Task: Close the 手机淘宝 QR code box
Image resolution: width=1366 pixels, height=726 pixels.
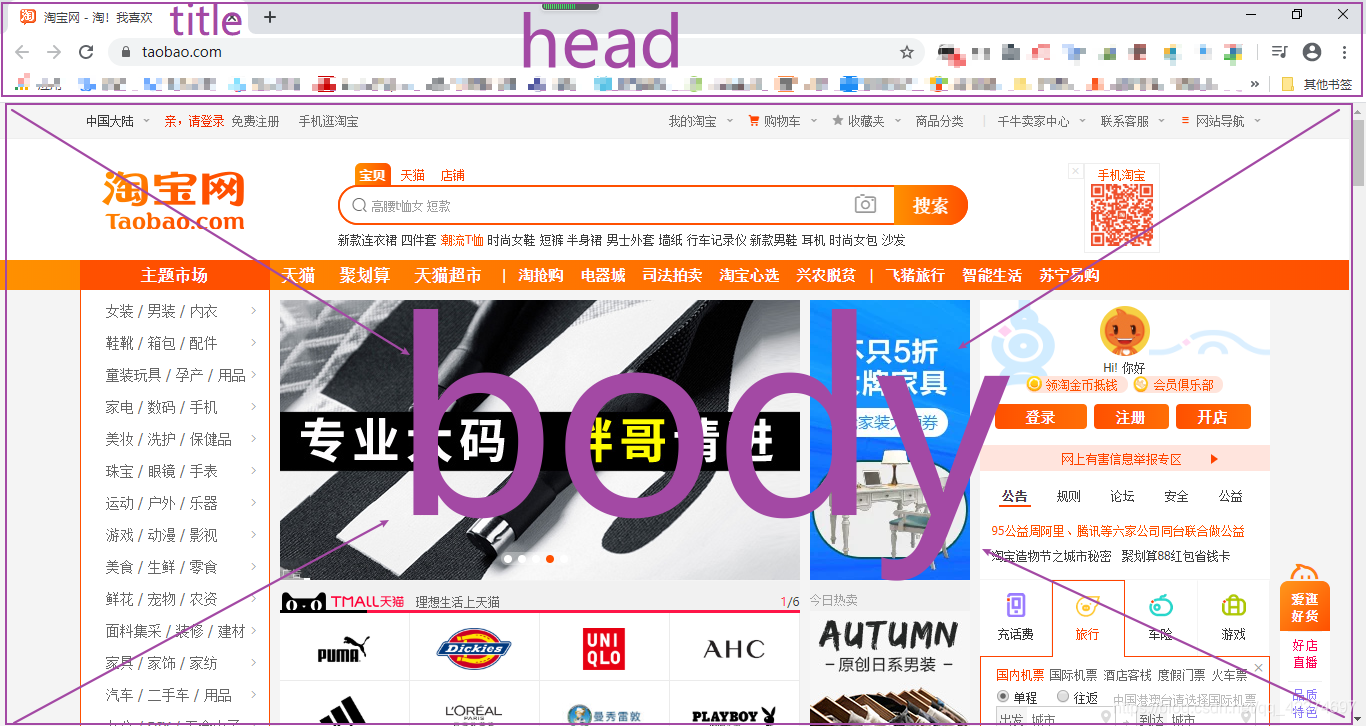Action: pyautogui.click(x=1075, y=171)
